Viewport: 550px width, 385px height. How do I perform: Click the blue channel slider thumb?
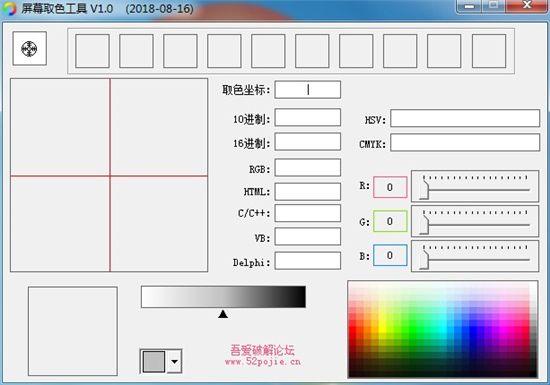point(424,259)
